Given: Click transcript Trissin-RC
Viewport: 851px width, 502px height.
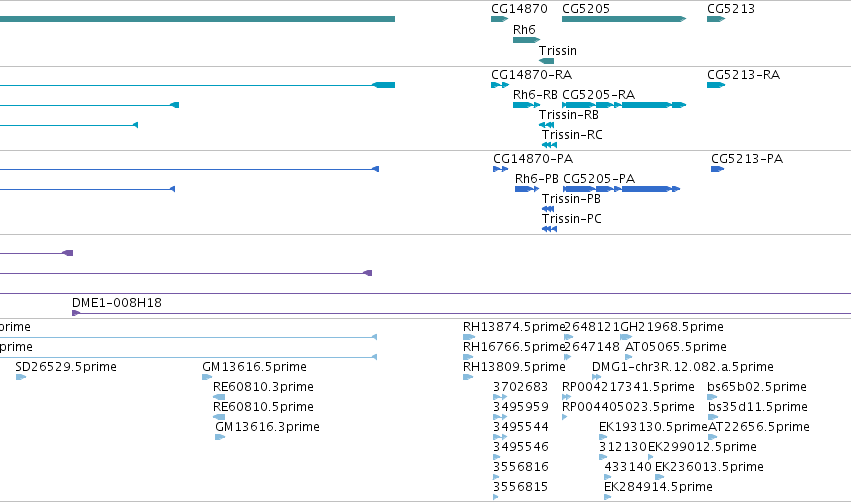Looking at the screenshot, I should (x=571, y=135).
